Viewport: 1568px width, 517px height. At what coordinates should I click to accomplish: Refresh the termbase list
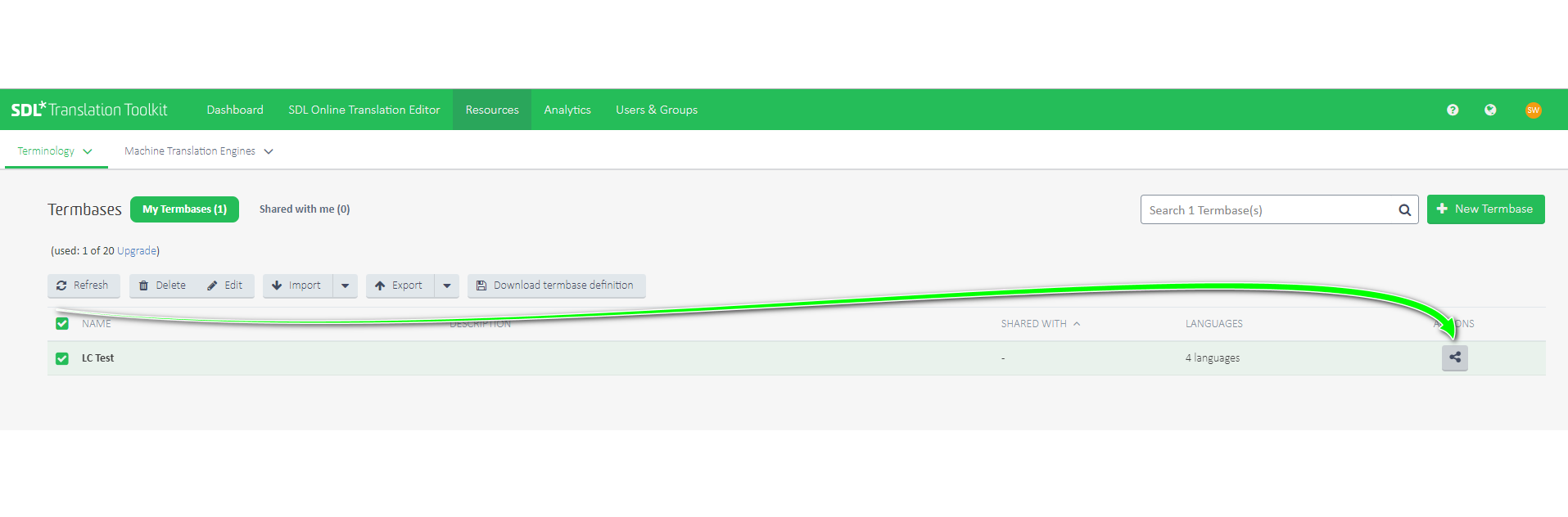tap(83, 285)
